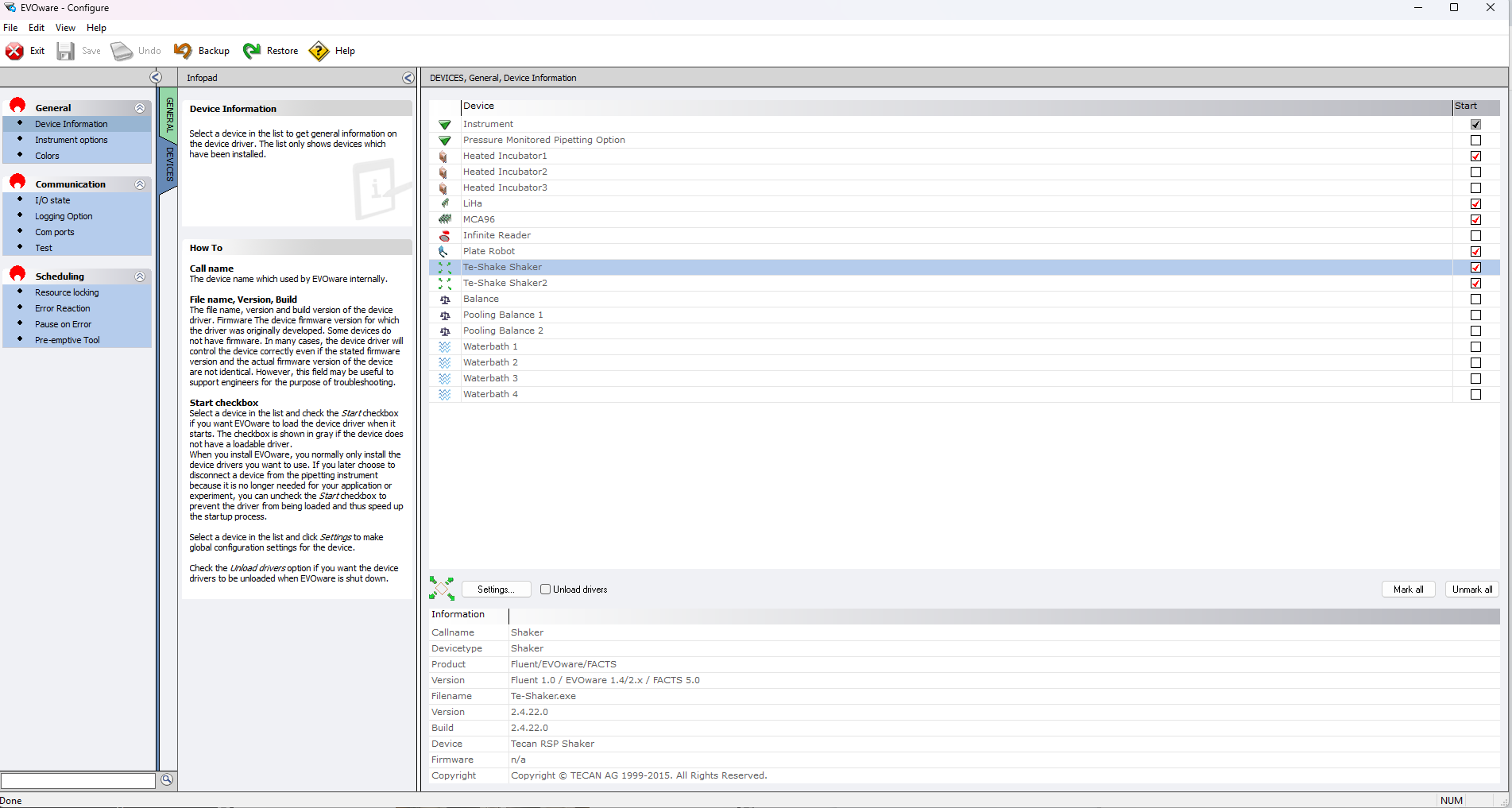This screenshot has height=808, width=1512.
Task: Click the Start column header
Action: (1475, 106)
